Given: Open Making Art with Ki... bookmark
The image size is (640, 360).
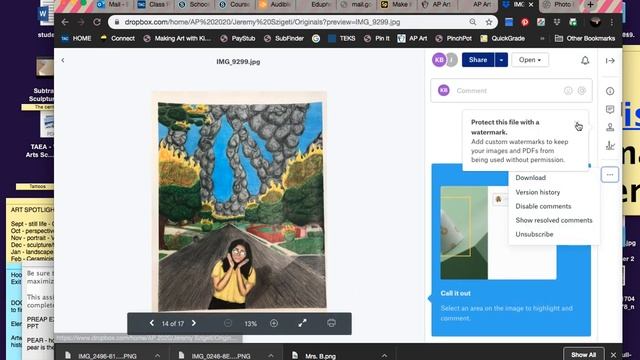Looking at the screenshot, I should 177,38.
